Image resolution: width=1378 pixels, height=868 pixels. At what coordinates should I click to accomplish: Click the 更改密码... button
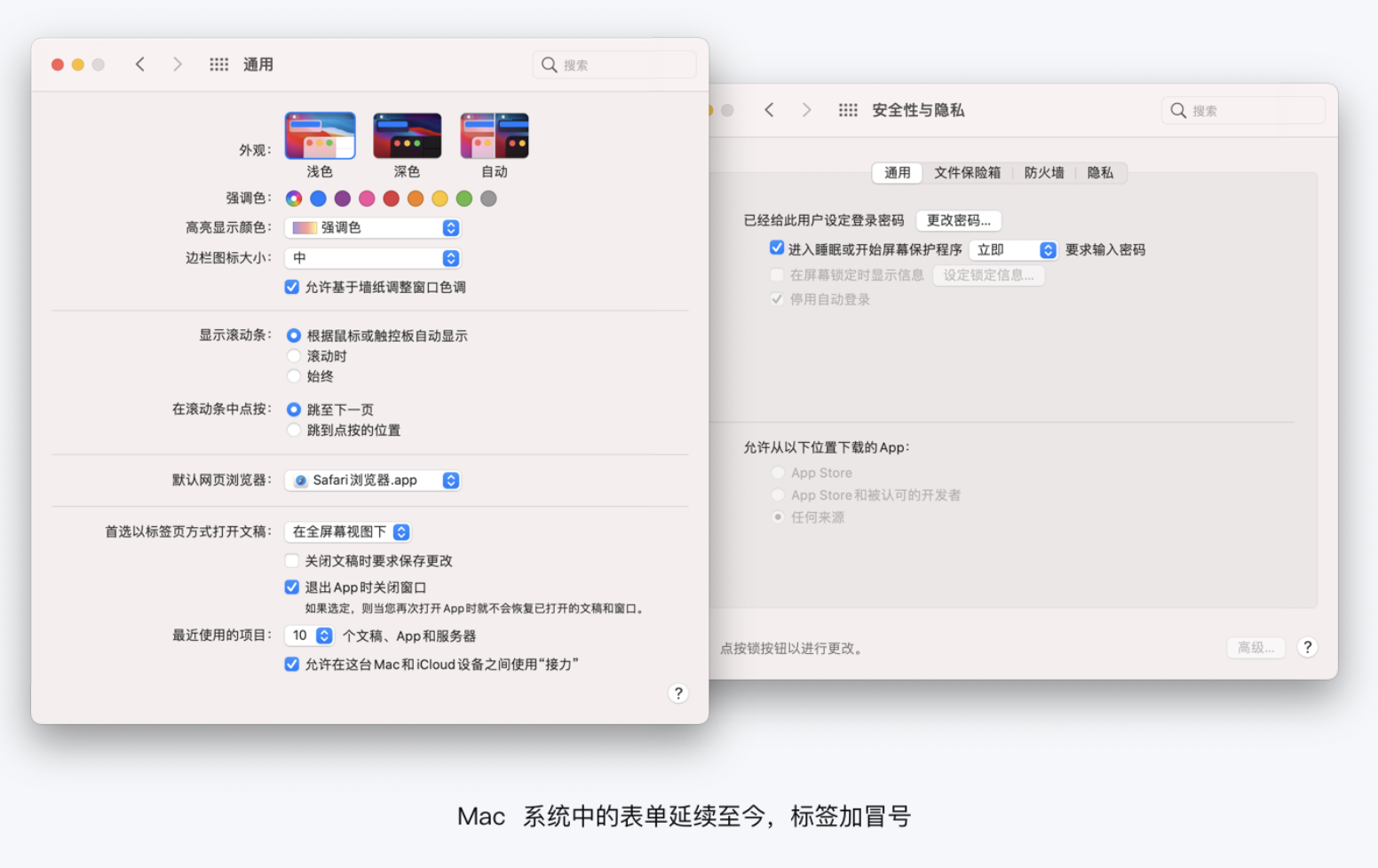click(958, 220)
